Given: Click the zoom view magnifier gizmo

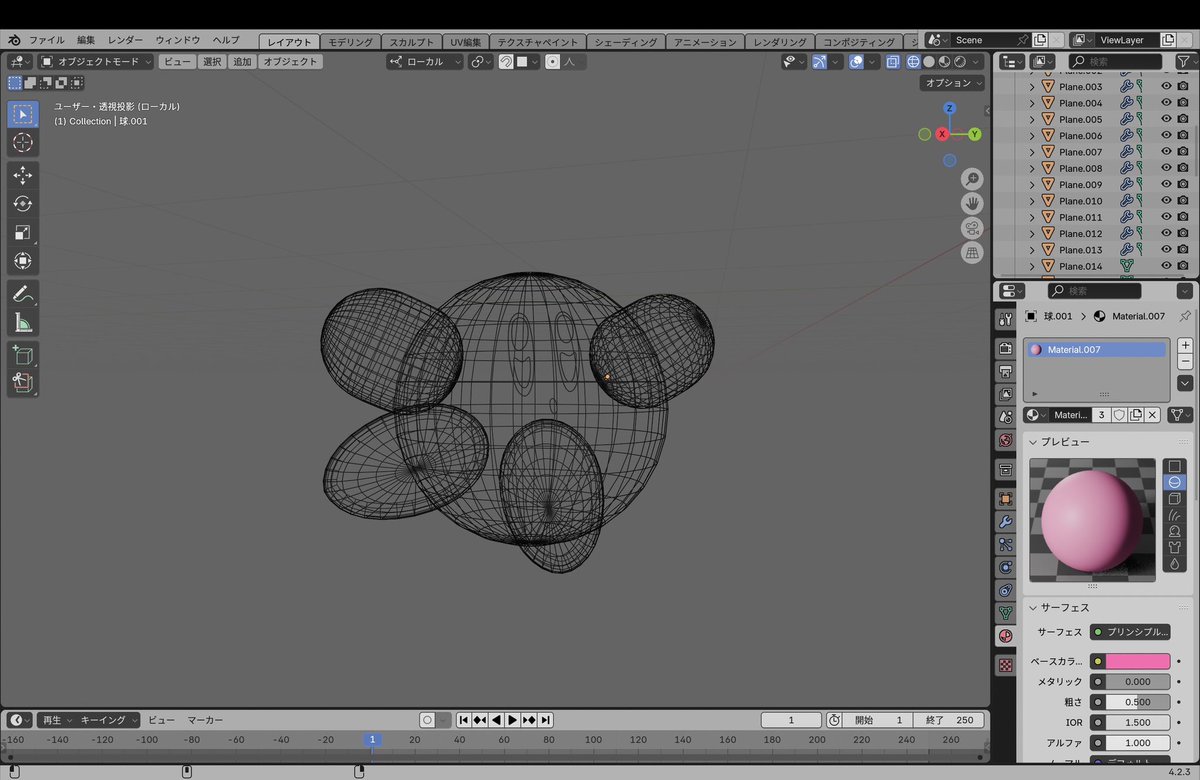Looking at the screenshot, I should tap(972, 179).
